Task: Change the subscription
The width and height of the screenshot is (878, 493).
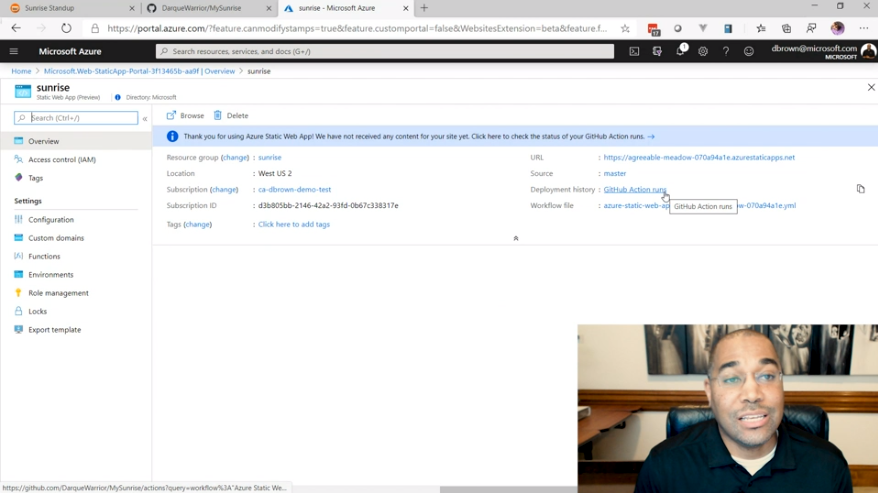Action: (224, 189)
